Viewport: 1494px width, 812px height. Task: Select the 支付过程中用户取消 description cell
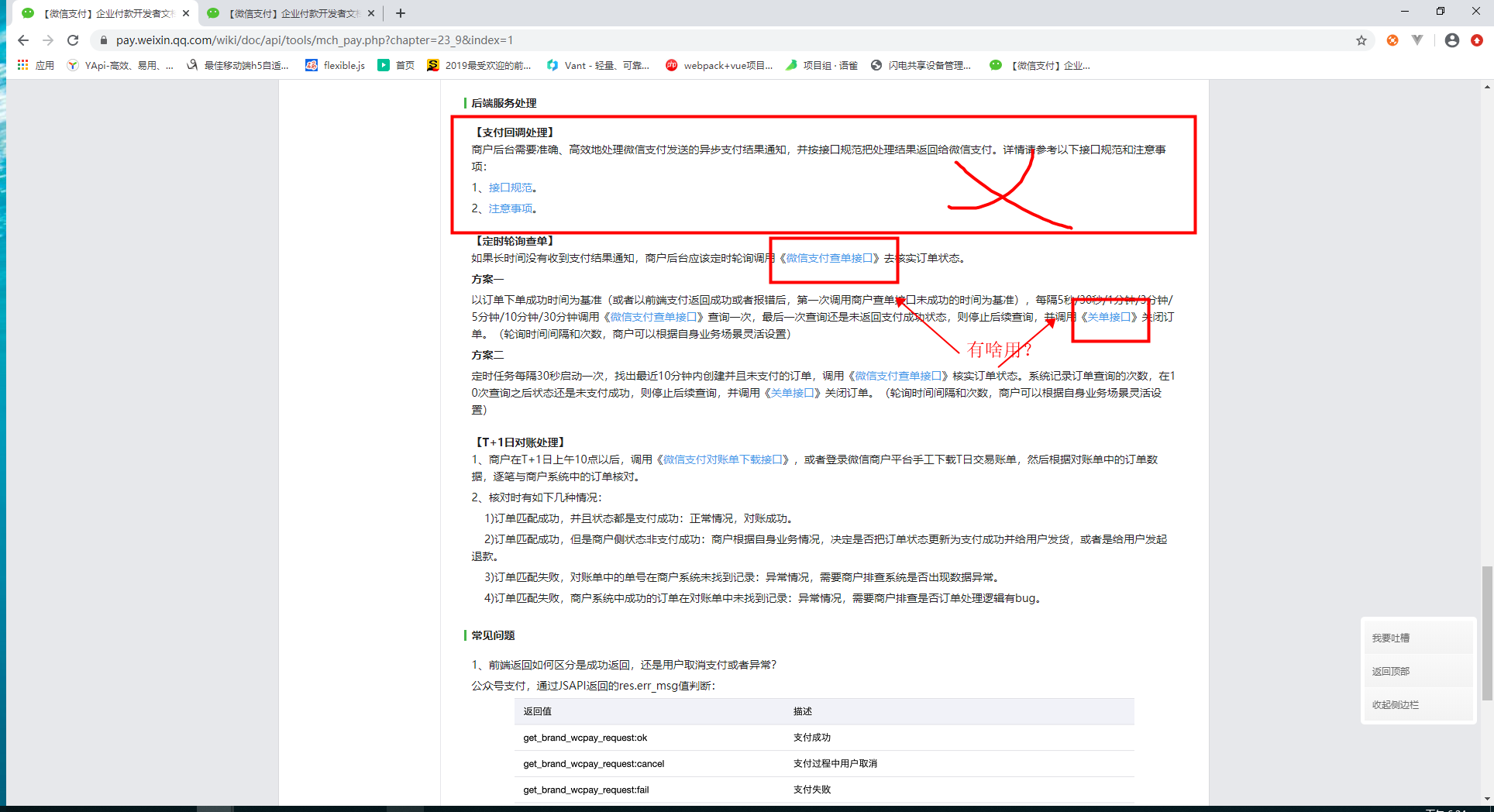[835, 764]
